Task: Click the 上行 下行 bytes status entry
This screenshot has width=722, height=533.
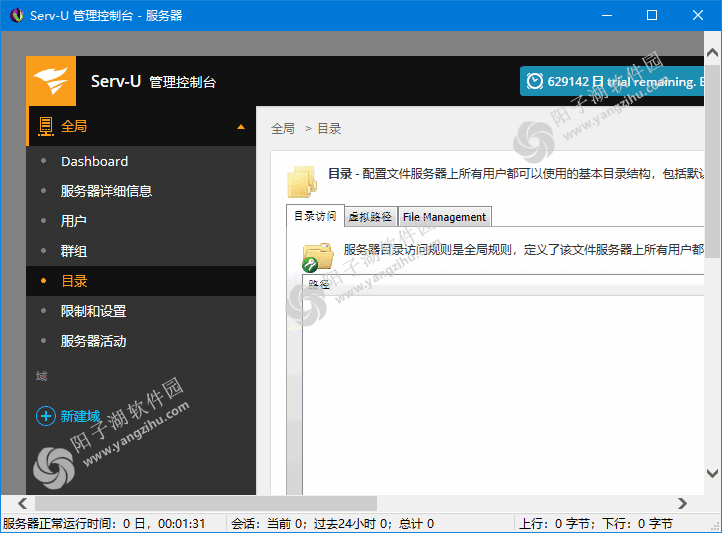Action: click(x=596, y=523)
